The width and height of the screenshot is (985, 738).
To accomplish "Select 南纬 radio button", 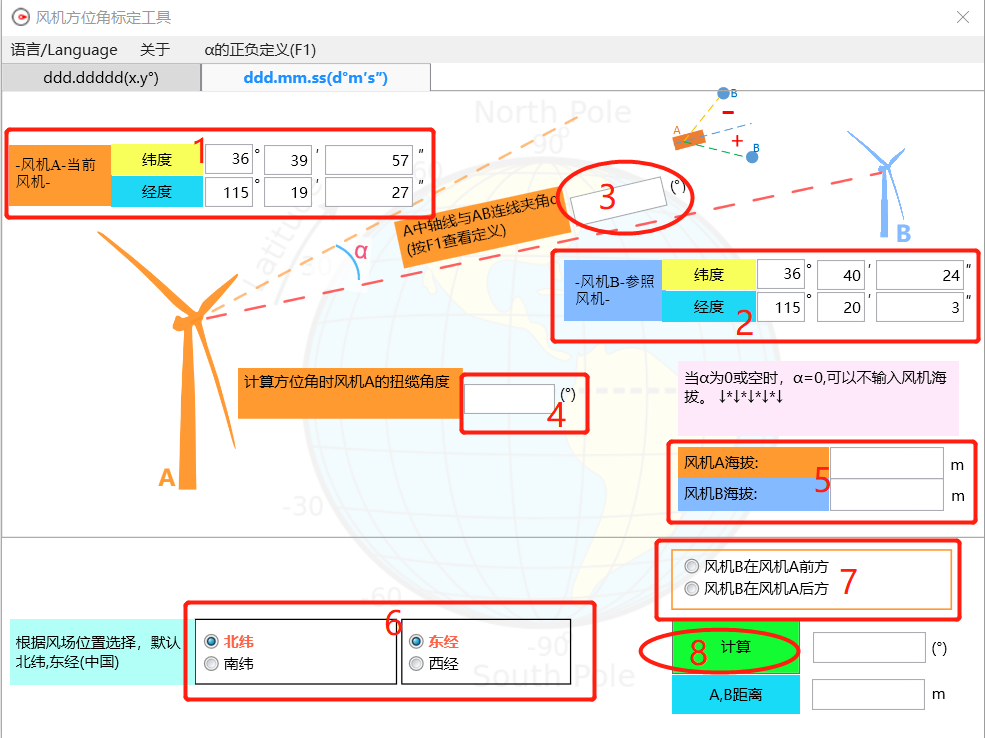I will tap(211, 663).
